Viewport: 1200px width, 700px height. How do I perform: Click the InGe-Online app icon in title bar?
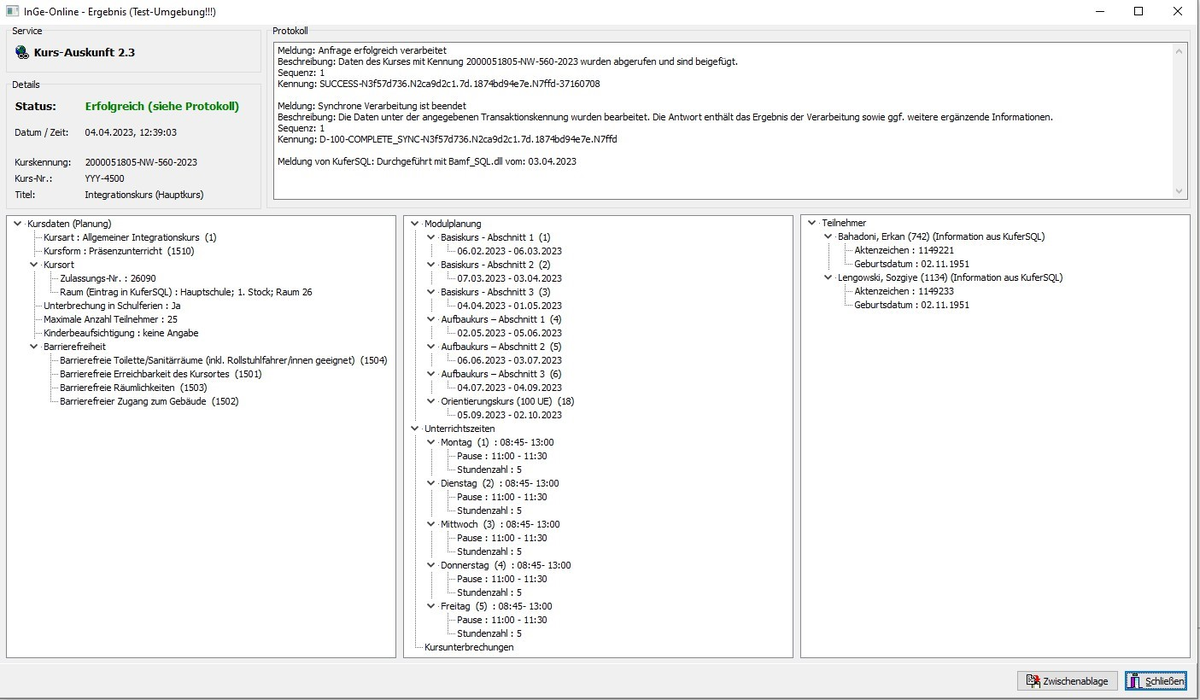[10, 11]
